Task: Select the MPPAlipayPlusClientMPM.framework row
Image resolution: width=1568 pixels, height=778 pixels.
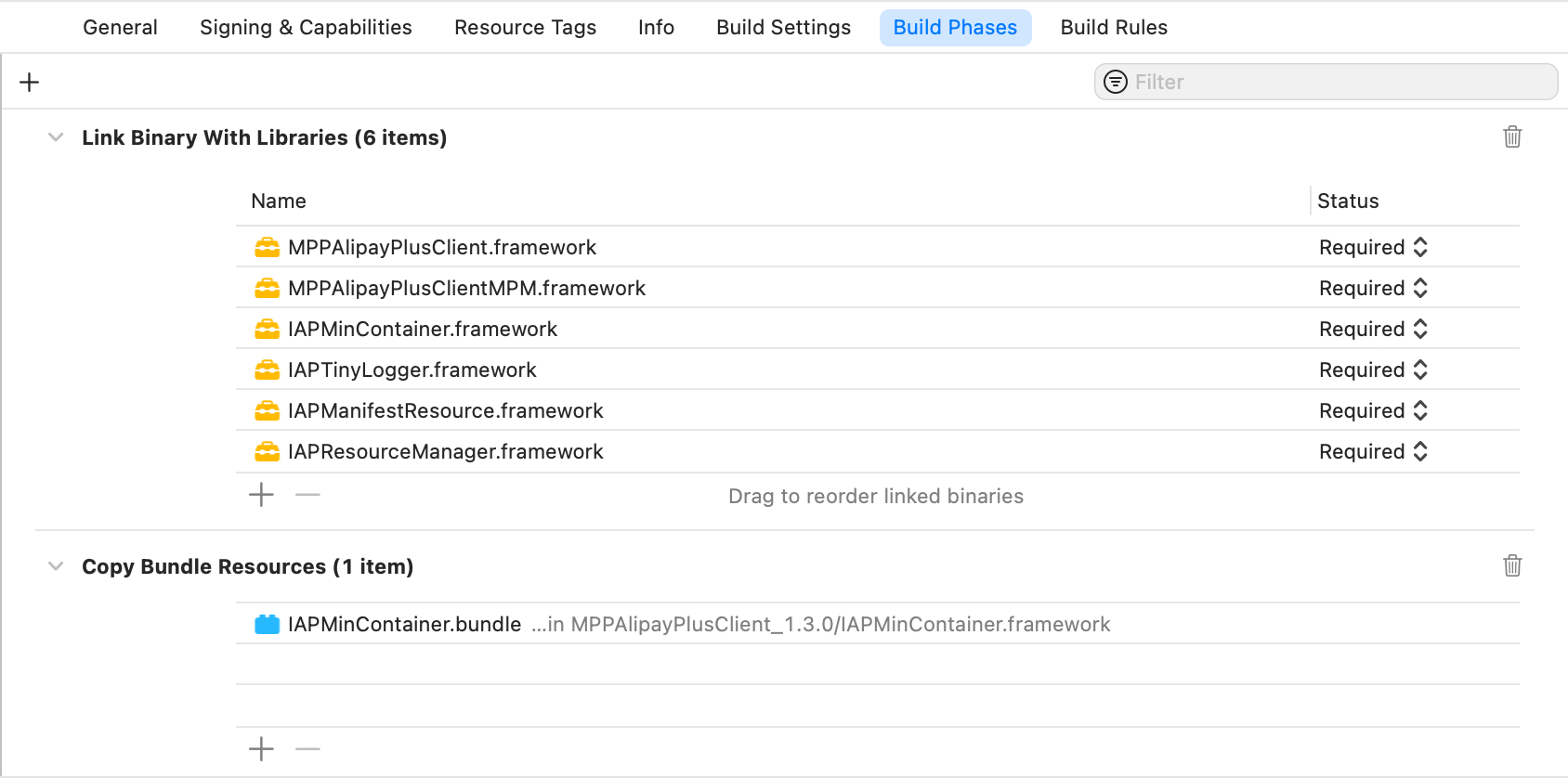Action: [x=878, y=288]
